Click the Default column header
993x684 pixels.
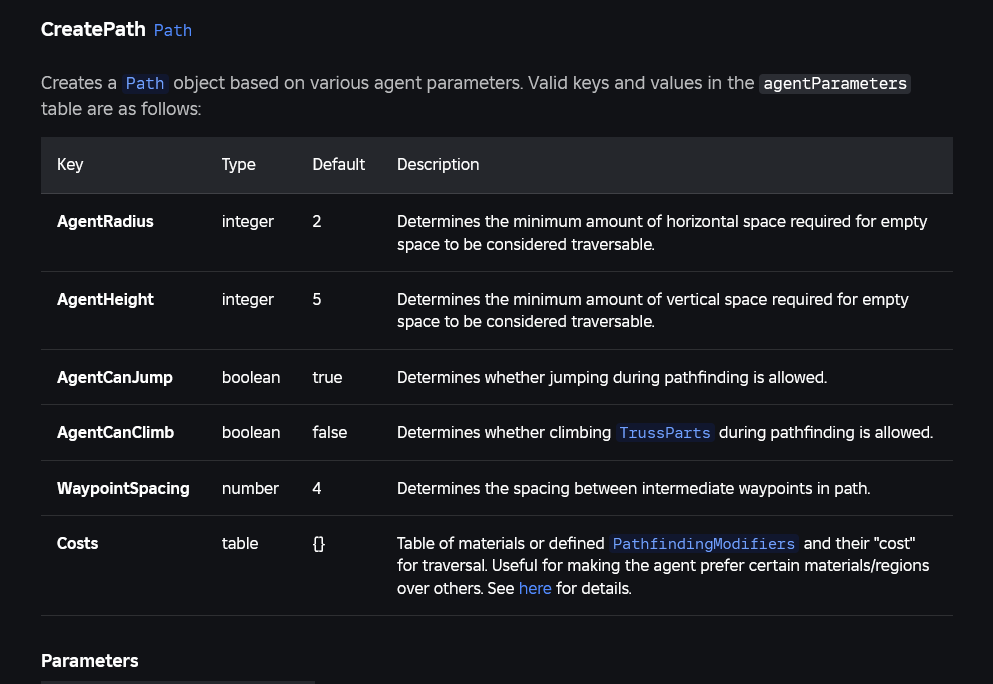click(338, 165)
